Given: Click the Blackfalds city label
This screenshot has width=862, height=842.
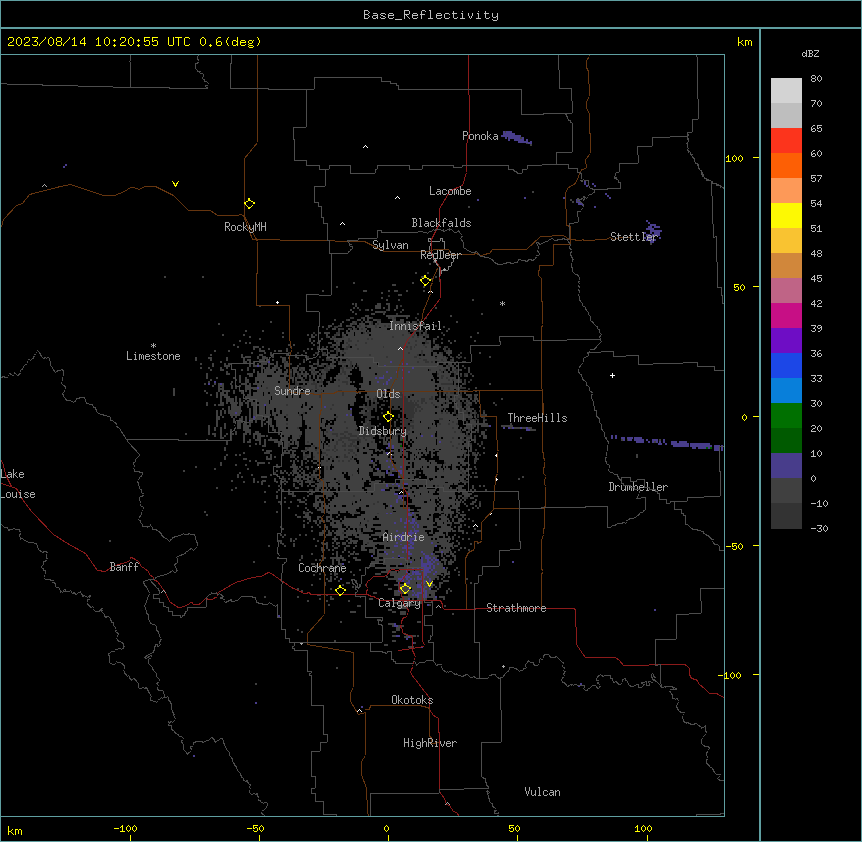Looking at the screenshot, I should [441, 223].
